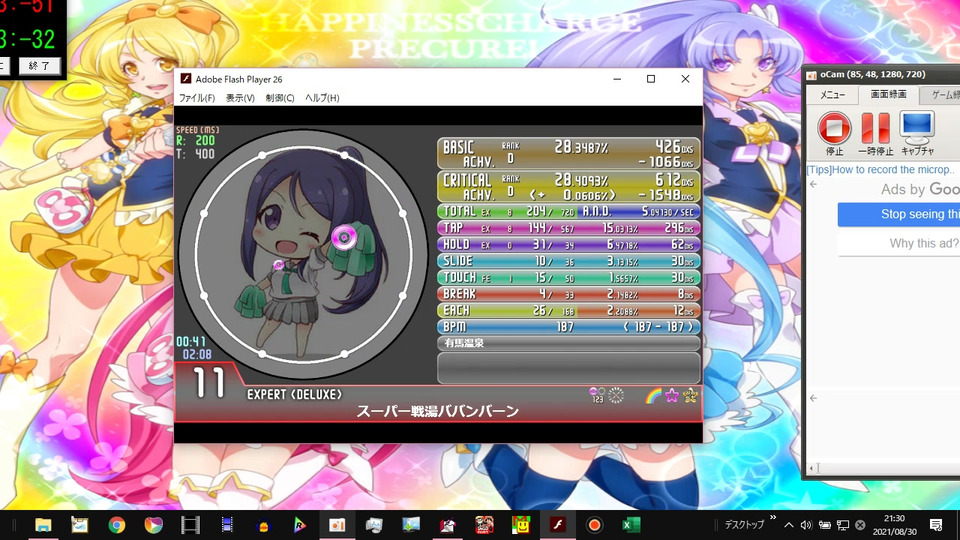Screen dimensions: 960x540
Task: Click the elapsed time 00:41
Action: click(x=191, y=342)
